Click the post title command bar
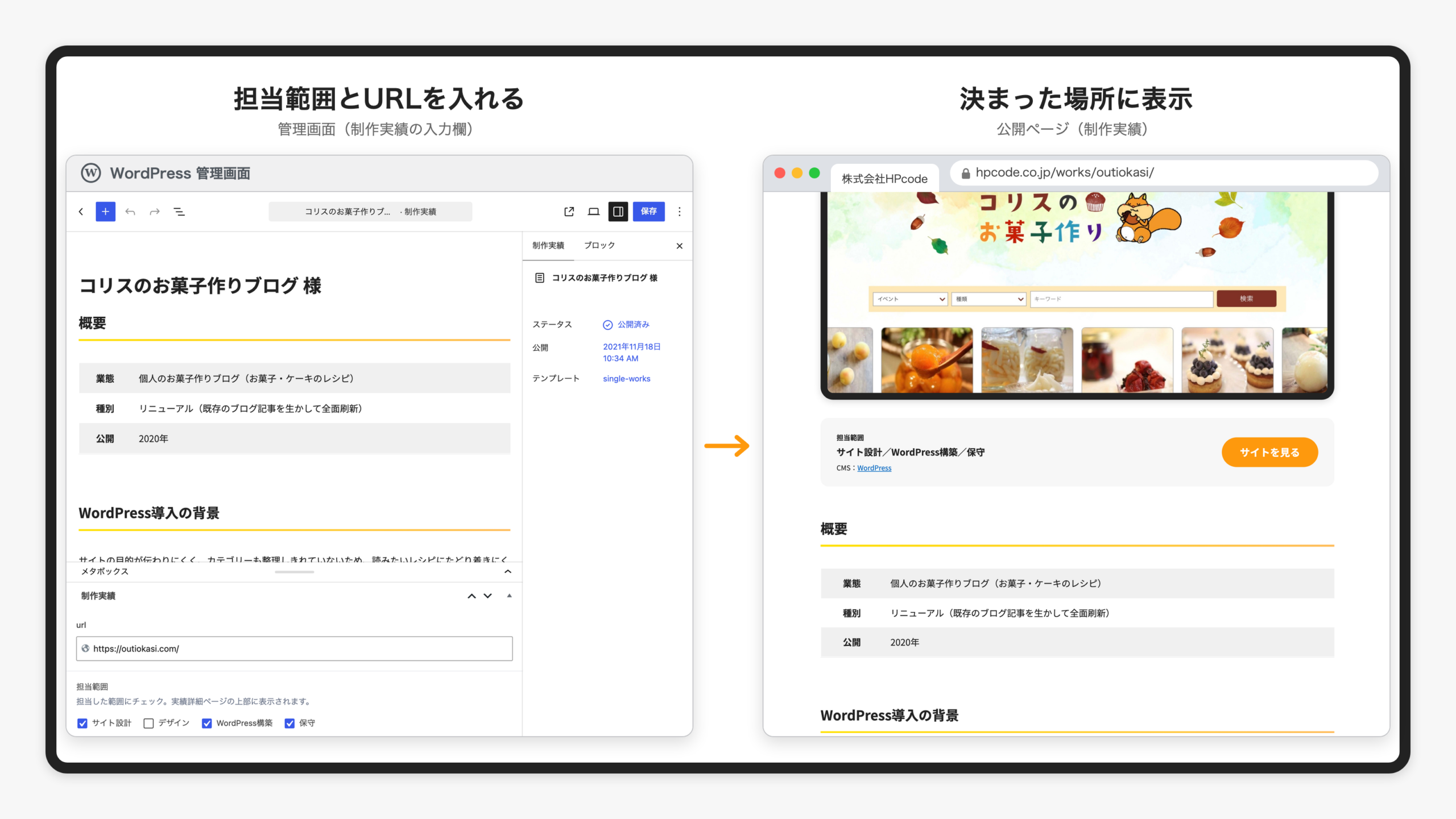The height and width of the screenshot is (819, 1456). click(370, 212)
